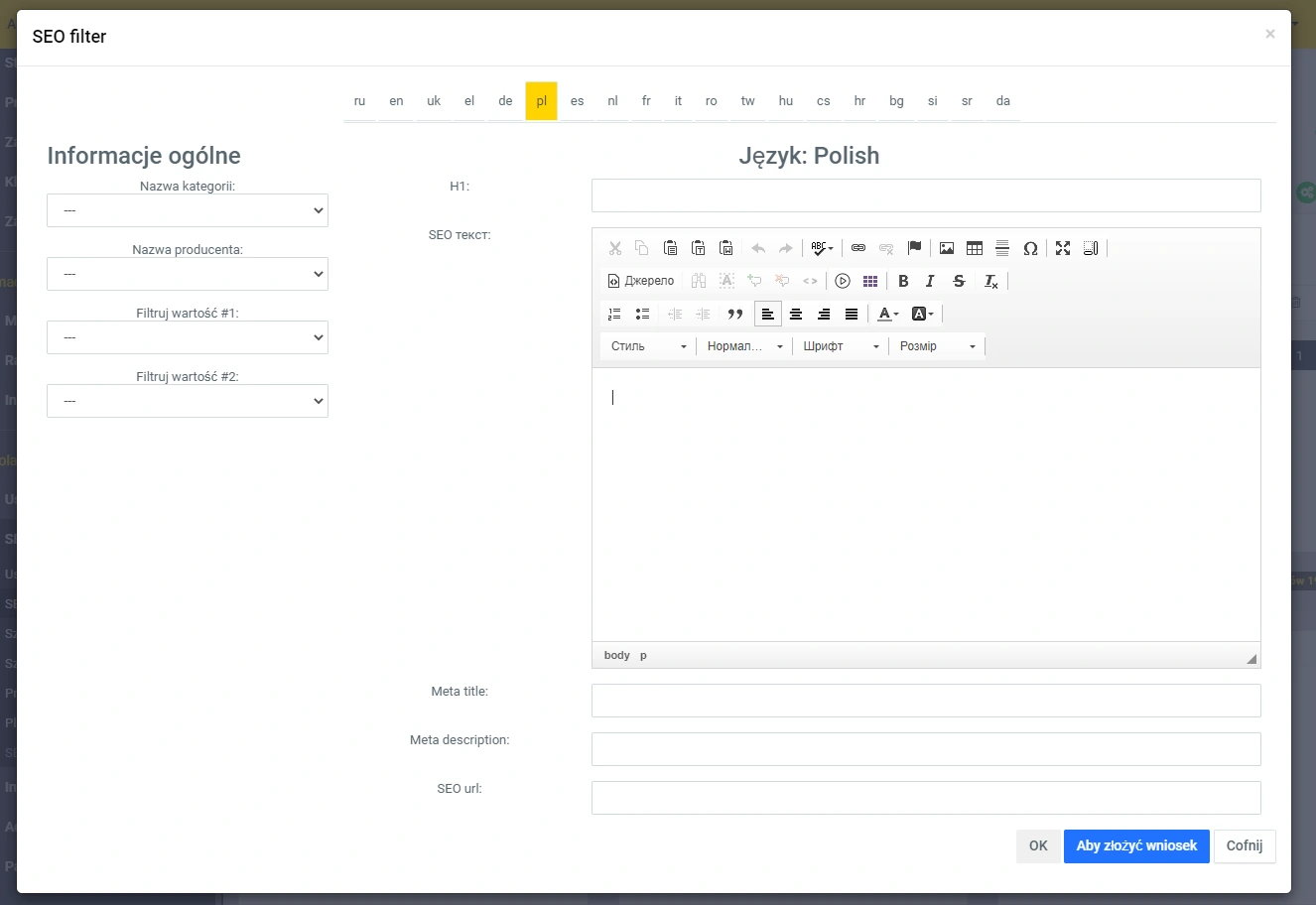
Task: Focus the Meta title input field
Action: click(x=925, y=701)
